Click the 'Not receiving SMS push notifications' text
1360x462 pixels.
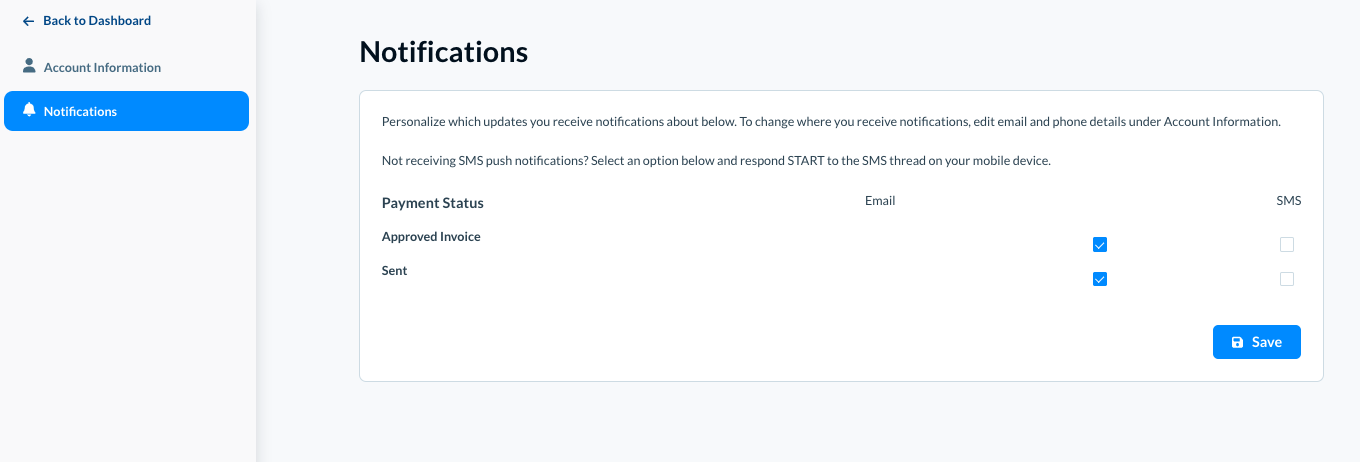(716, 161)
